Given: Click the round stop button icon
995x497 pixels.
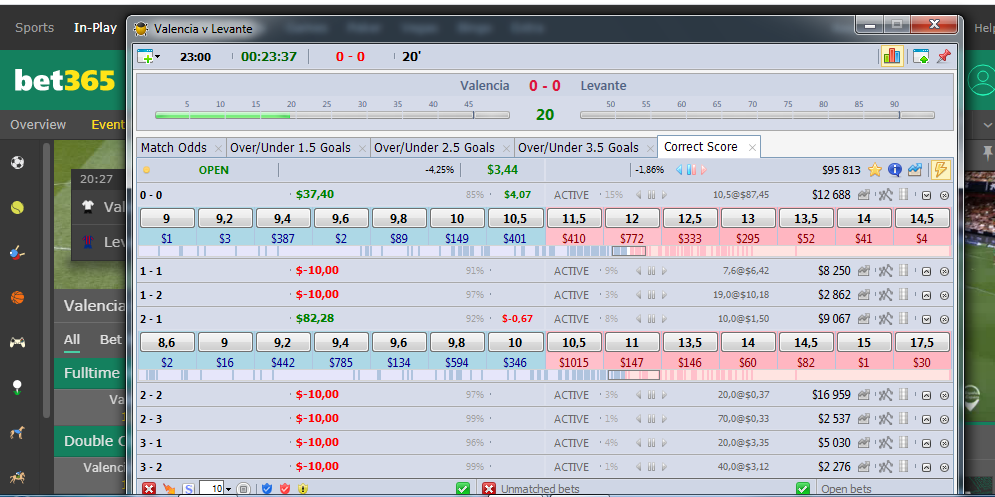Looking at the screenshot, I should point(243,489).
